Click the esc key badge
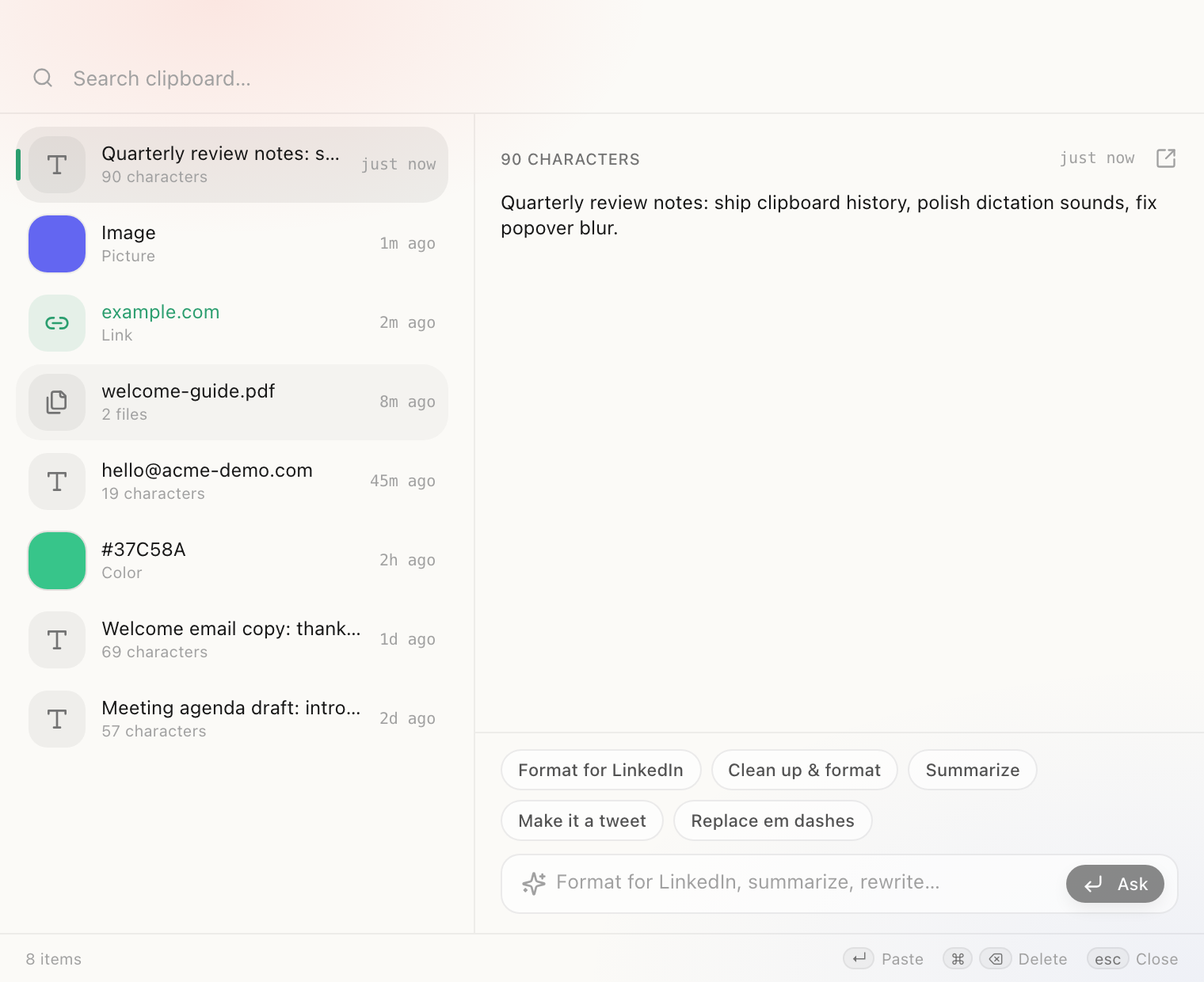 point(1107,959)
